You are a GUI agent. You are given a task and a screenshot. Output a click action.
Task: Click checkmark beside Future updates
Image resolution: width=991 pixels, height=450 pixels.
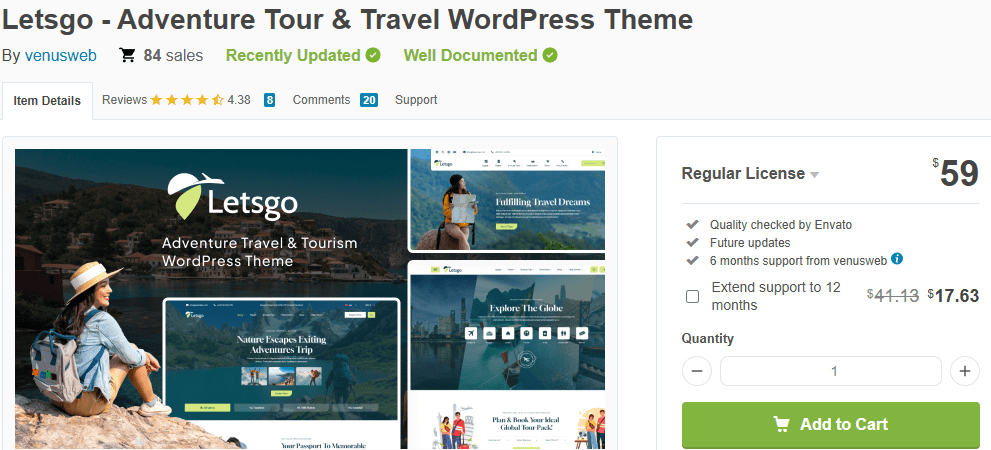coord(693,242)
